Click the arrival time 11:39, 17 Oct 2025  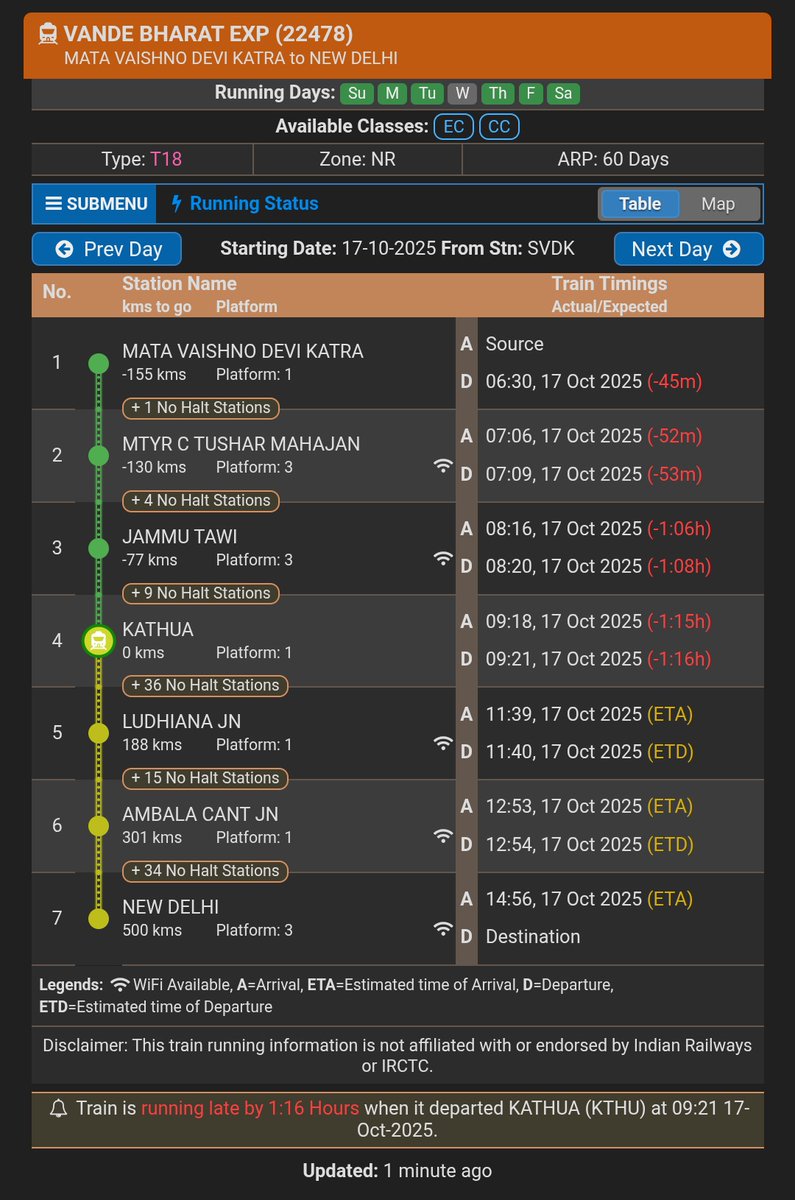(564, 714)
